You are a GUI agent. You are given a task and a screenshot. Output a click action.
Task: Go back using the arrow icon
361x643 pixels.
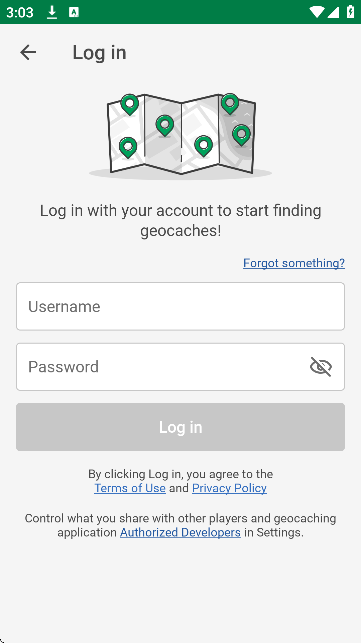coord(28,52)
